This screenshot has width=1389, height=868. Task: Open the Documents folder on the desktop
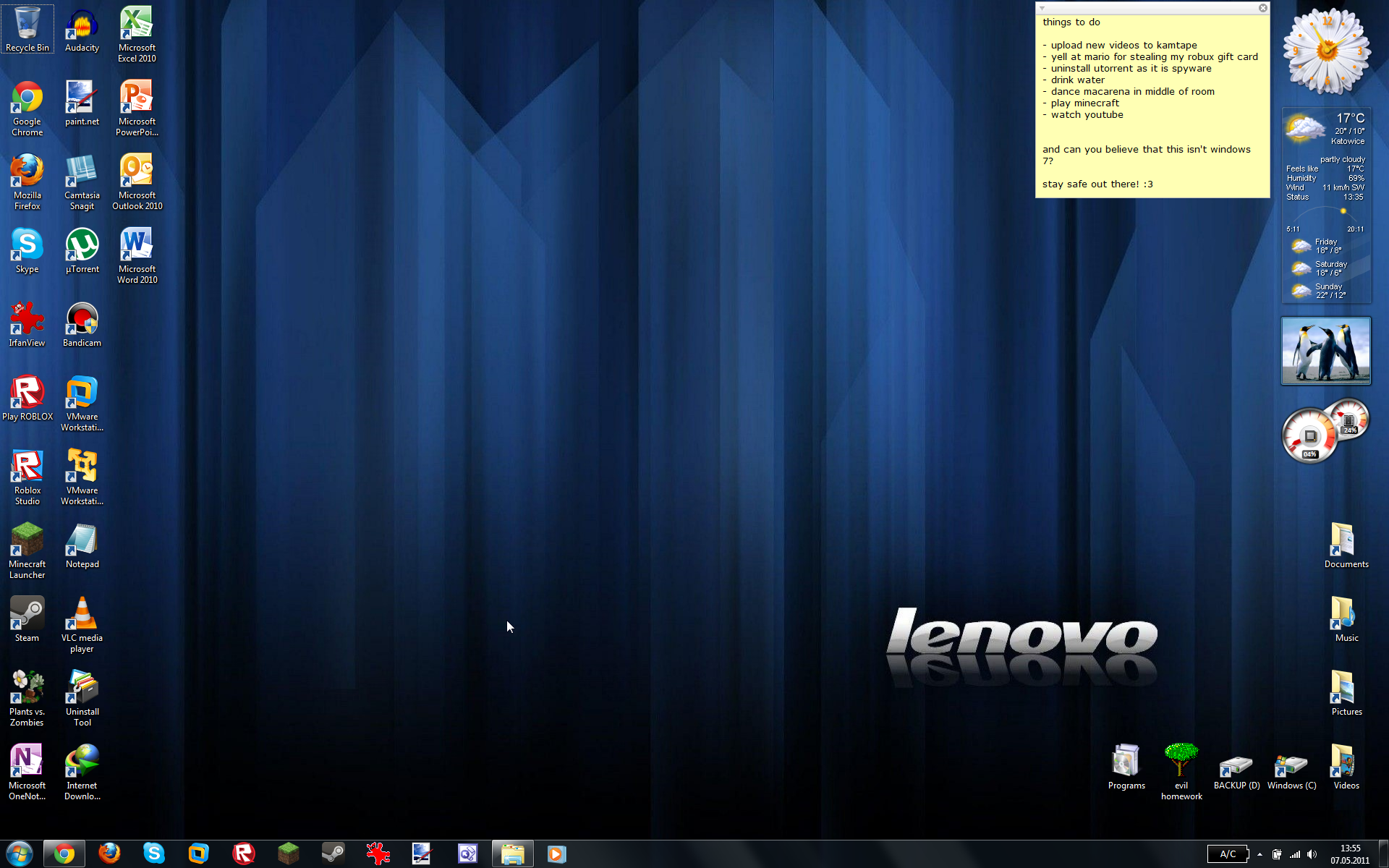tap(1346, 545)
